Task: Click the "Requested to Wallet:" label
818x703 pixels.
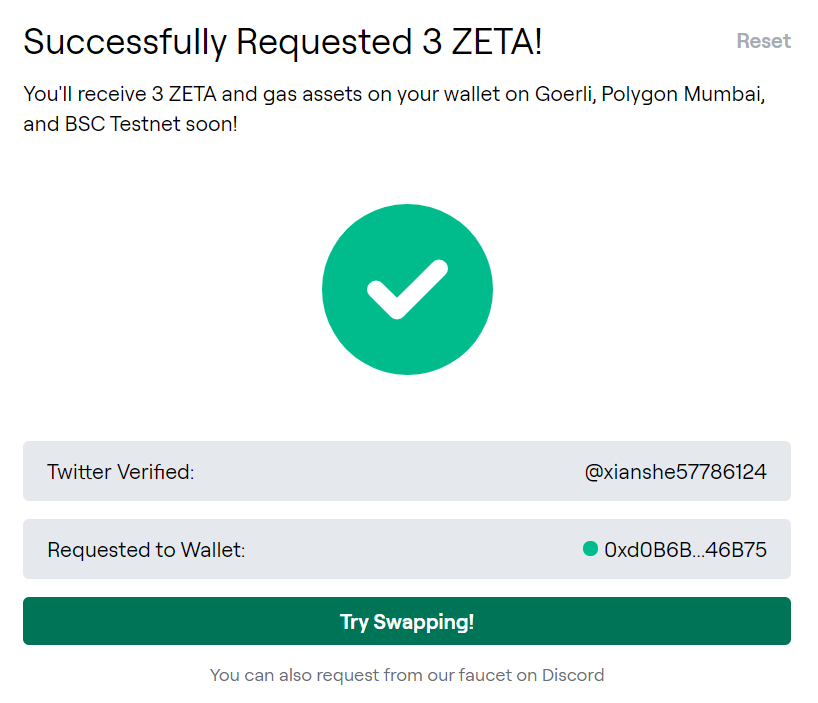Action: tap(146, 549)
